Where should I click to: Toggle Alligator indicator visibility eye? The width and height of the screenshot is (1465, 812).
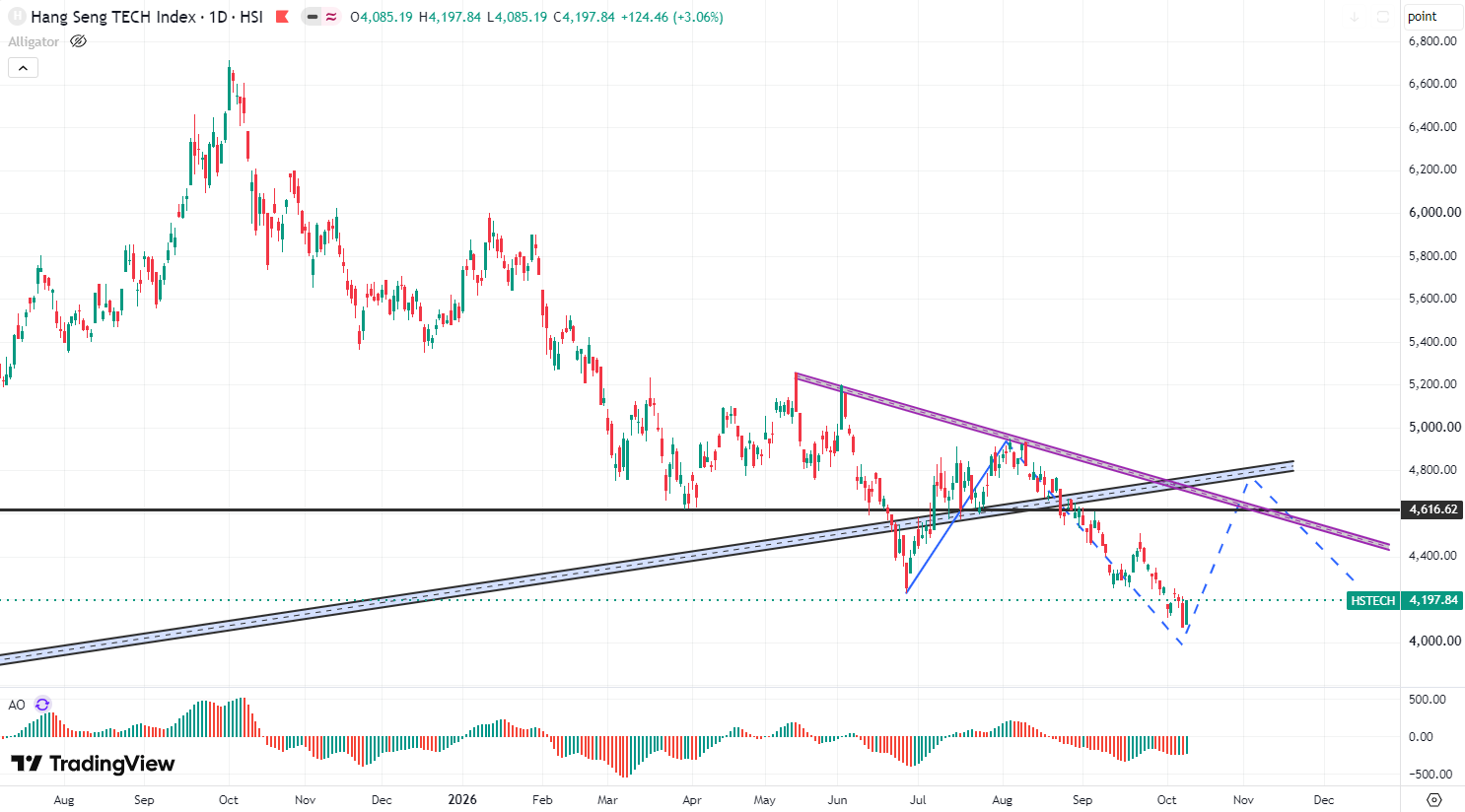tap(79, 41)
